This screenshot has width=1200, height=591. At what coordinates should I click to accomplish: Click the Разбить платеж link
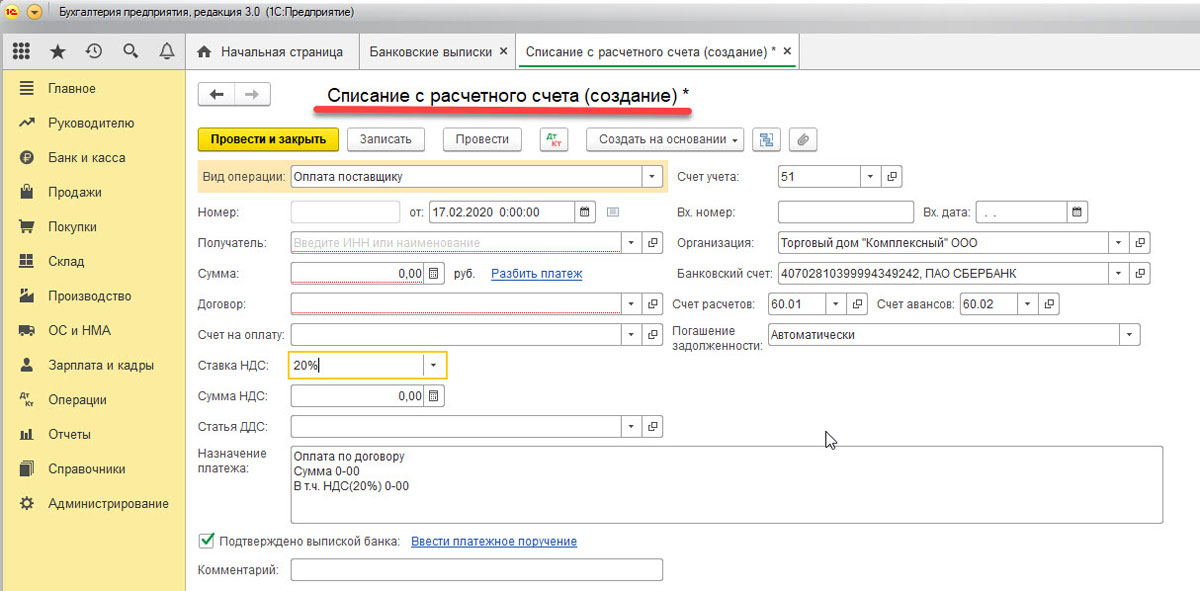point(536,273)
